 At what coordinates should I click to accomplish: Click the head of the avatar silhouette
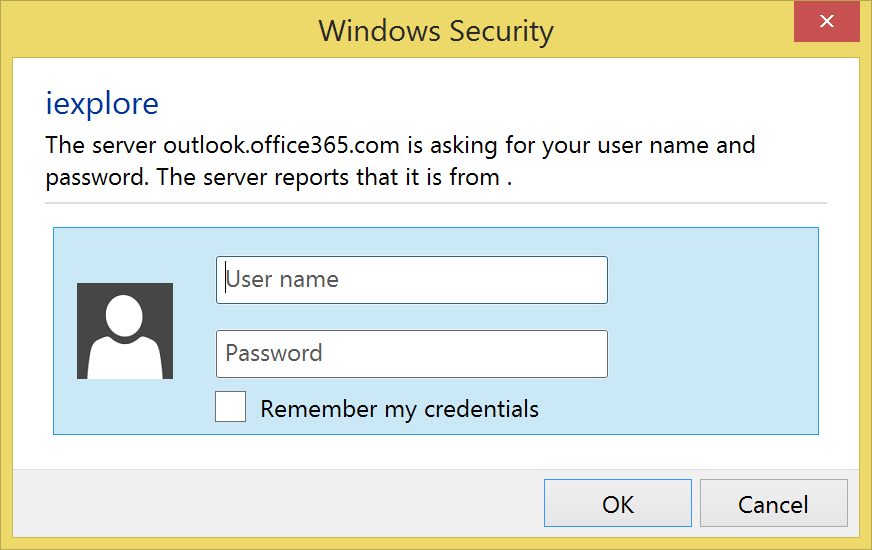125,315
